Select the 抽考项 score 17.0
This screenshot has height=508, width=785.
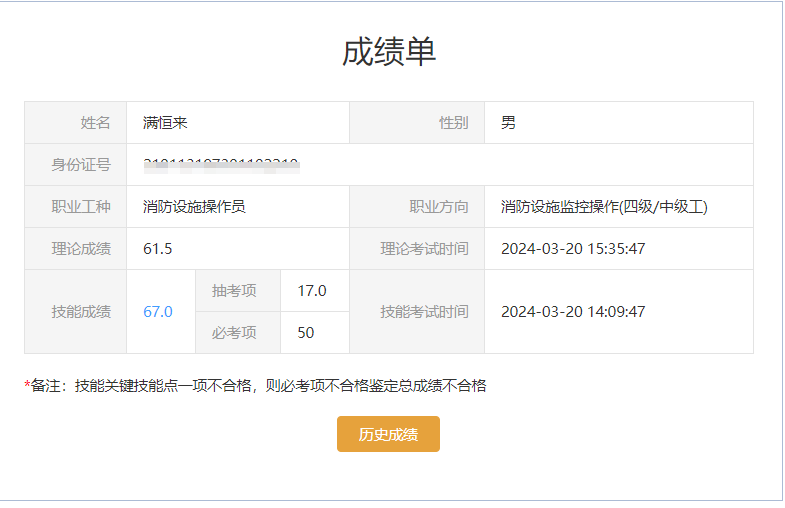[312, 291]
